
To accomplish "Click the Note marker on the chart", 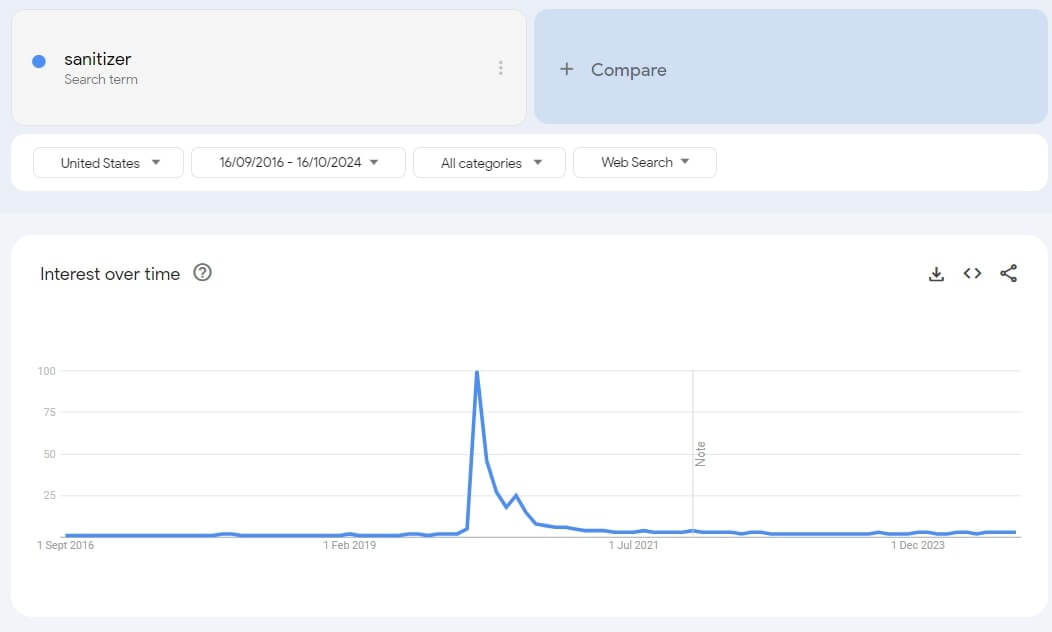I will 700,454.
